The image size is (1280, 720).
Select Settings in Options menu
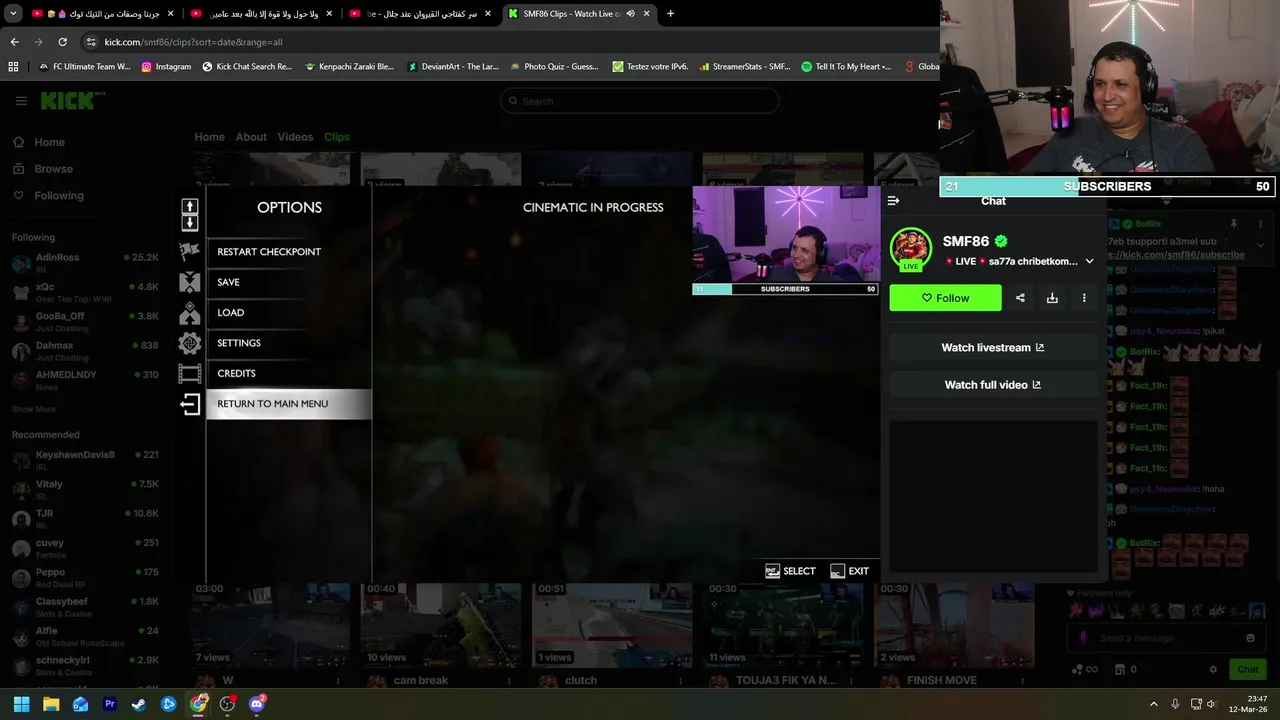289,343
